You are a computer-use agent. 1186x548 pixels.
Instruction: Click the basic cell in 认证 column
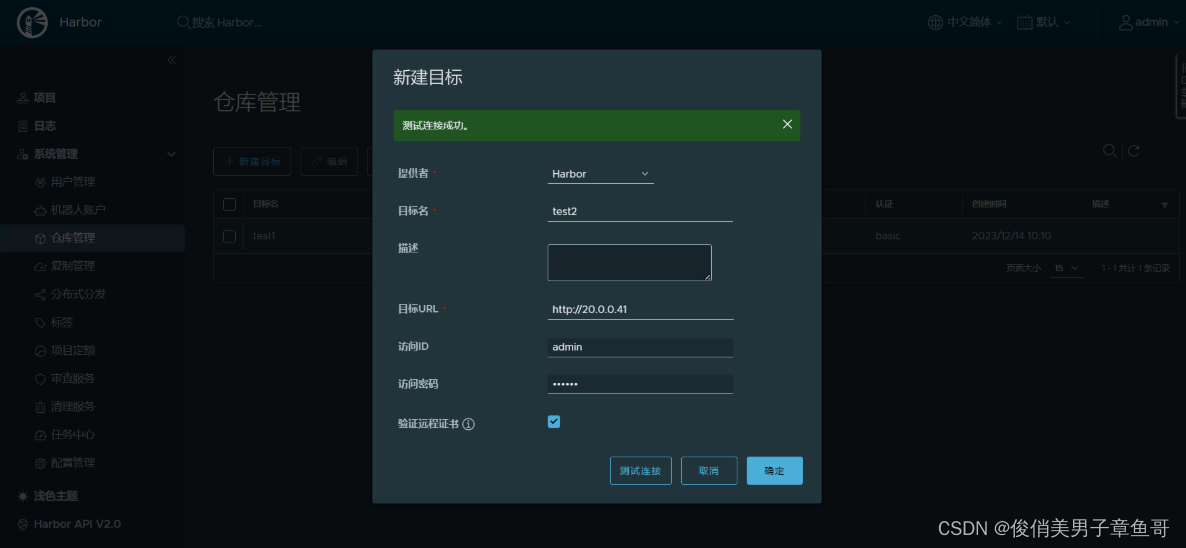(888, 236)
